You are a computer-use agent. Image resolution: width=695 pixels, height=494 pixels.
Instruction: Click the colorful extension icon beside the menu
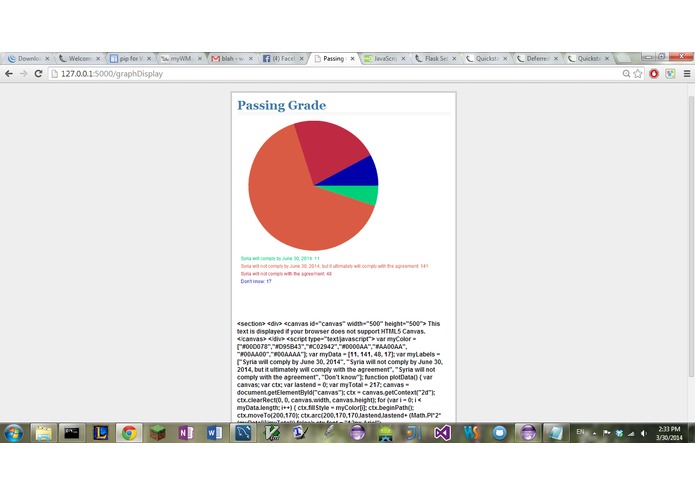click(x=670, y=74)
